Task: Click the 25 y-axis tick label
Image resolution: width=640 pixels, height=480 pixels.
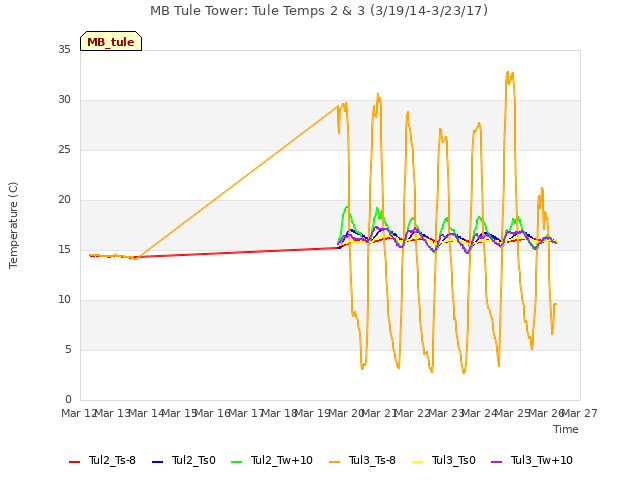Action: [64, 150]
